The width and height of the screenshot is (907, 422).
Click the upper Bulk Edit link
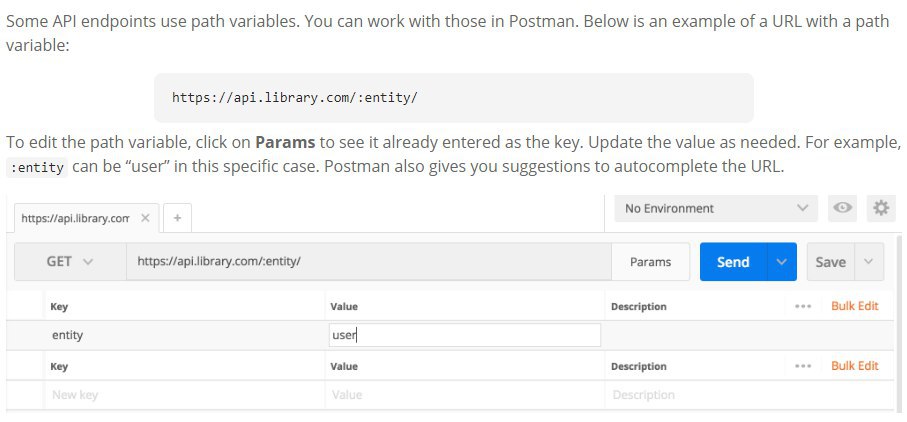854,306
